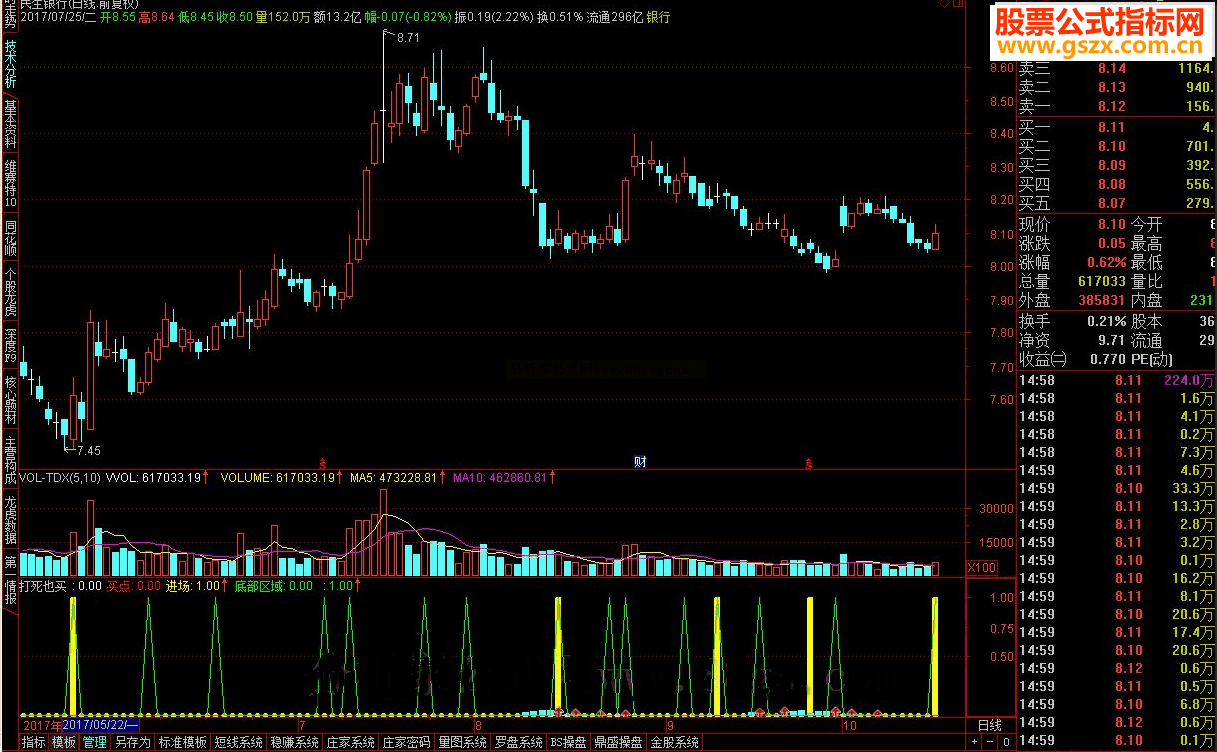Select the highlighted 管理 tab
This screenshot has height=752, width=1217.
[94, 743]
